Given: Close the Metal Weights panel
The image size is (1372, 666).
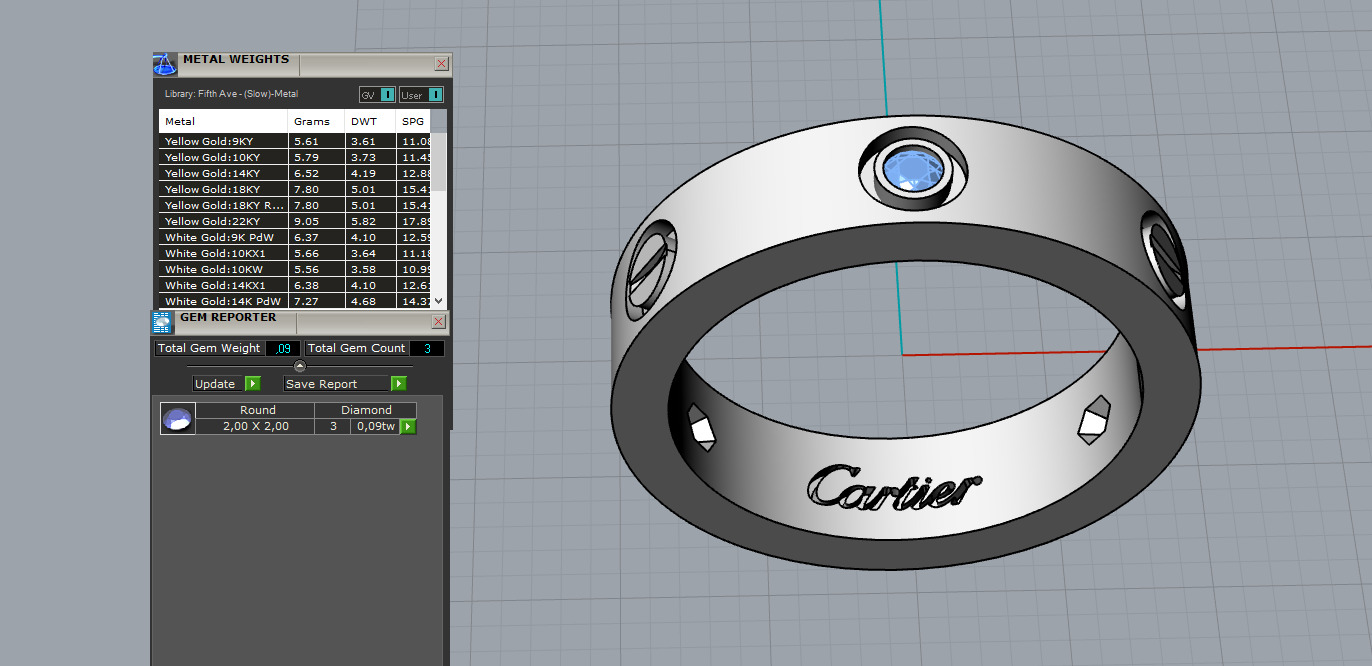Looking at the screenshot, I should (442, 64).
